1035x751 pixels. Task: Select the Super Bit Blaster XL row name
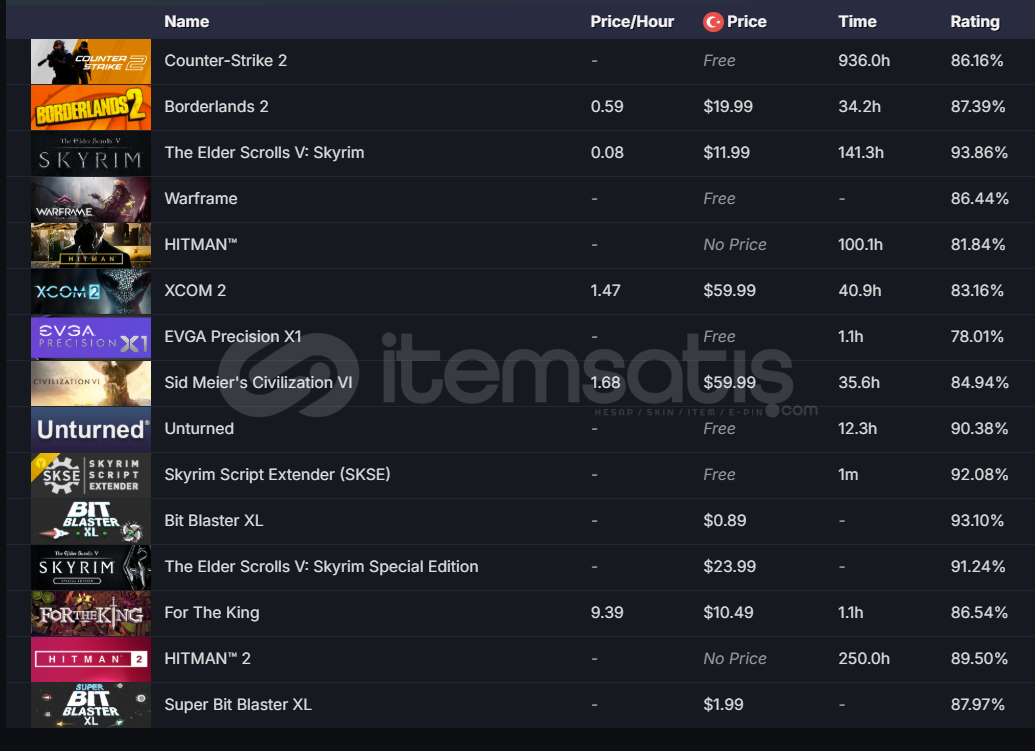point(238,705)
